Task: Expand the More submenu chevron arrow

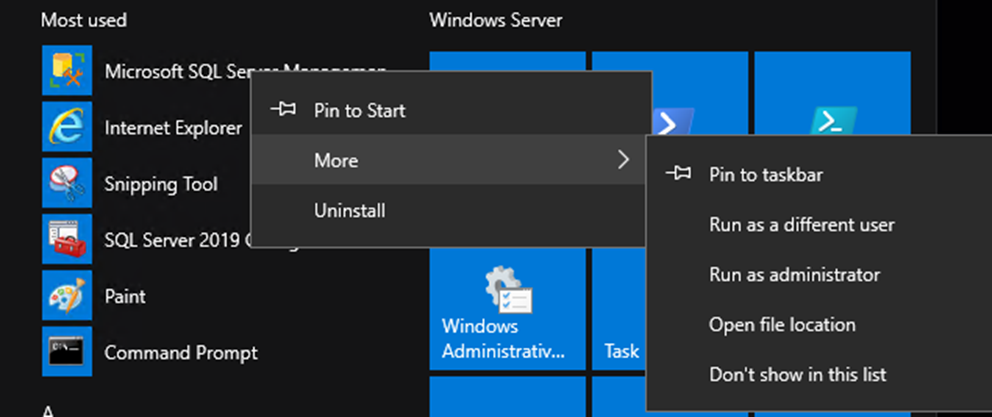Action: 624,160
